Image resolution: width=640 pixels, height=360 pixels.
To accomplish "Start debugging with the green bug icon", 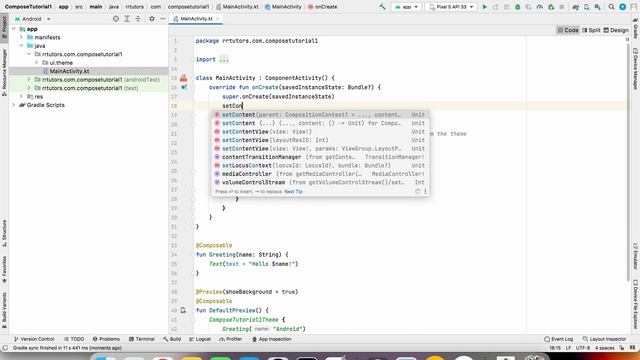I will coord(518,7).
